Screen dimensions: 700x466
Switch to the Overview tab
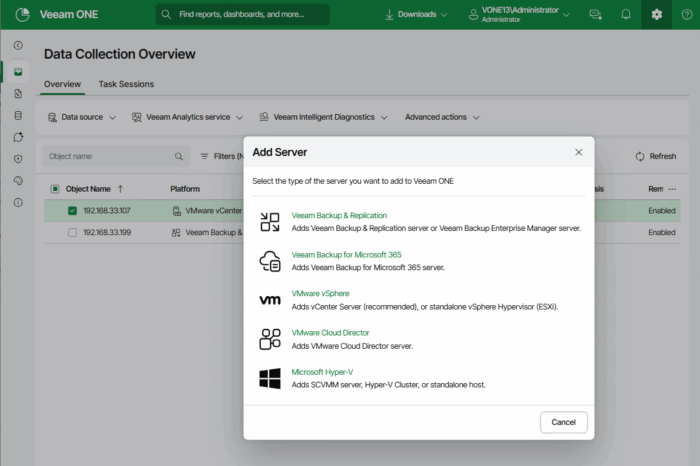click(62, 84)
